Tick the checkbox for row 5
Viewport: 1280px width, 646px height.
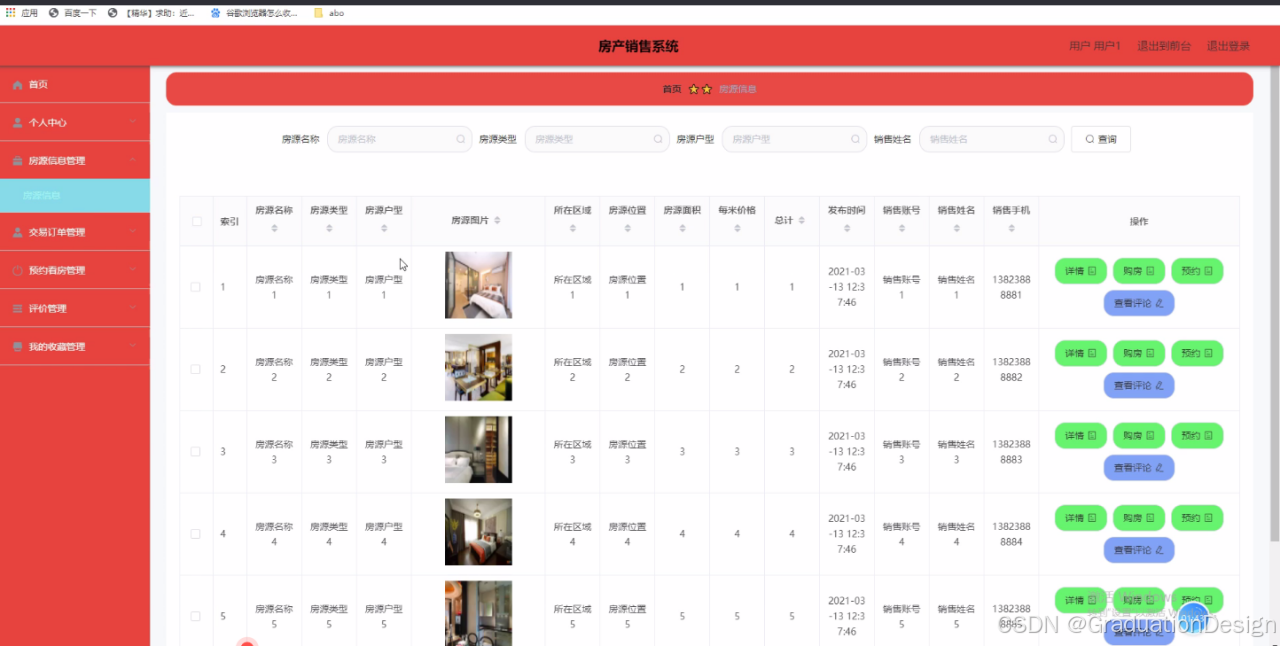coord(196,616)
